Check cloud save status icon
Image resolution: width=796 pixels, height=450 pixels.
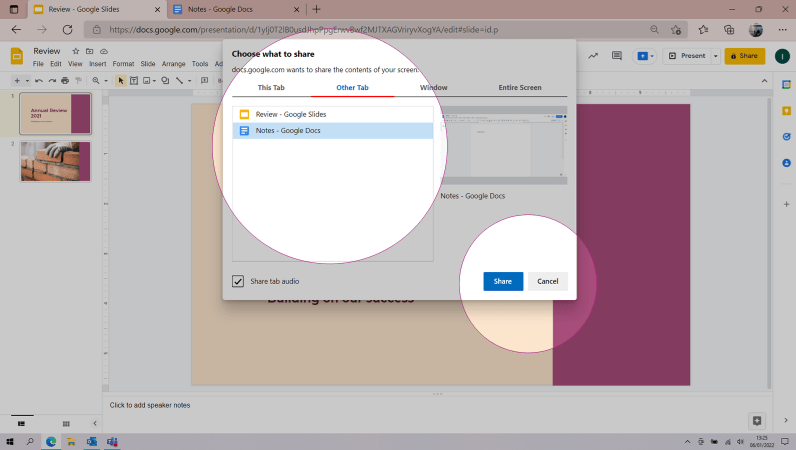pyautogui.click(x=104, y=51)
